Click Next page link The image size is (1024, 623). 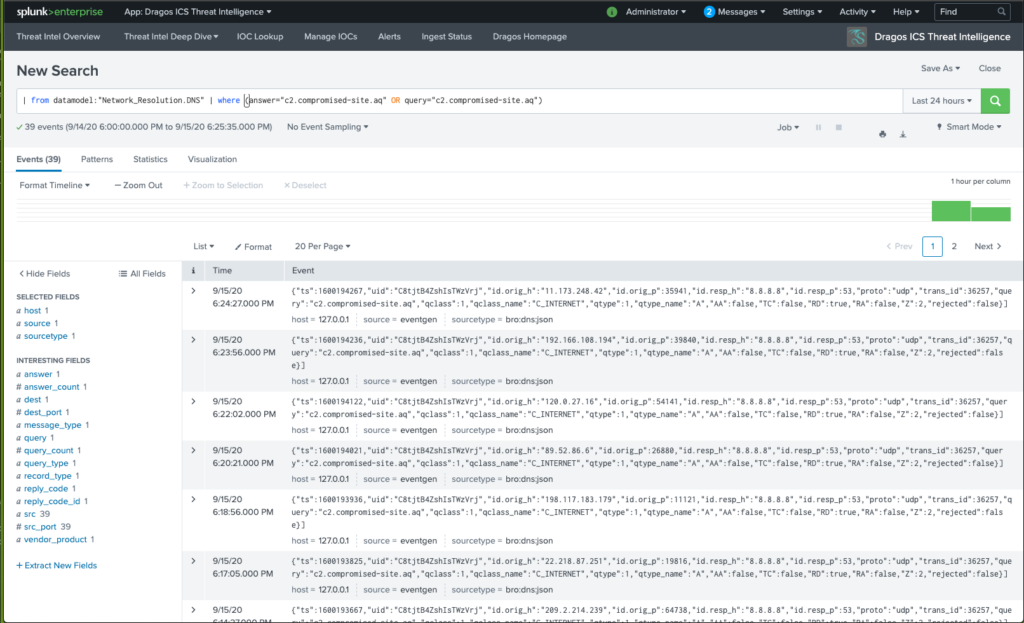tap(987, 246)
